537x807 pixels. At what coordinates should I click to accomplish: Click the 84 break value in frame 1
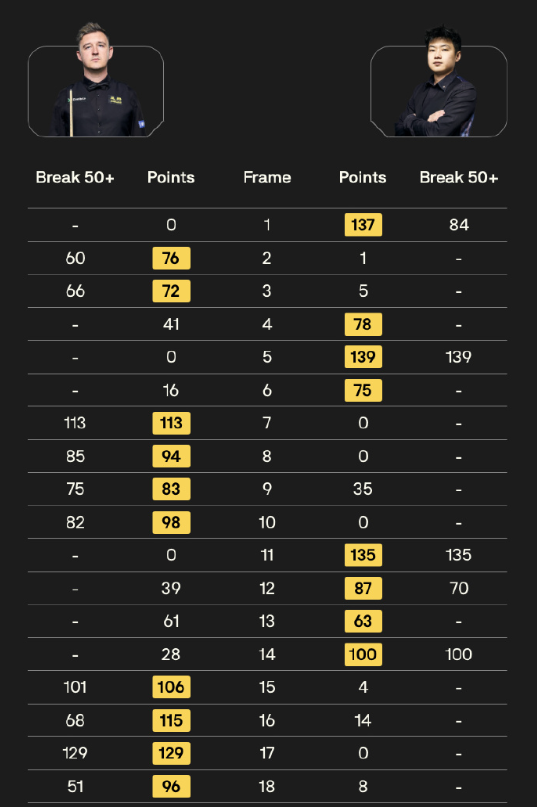pyautogui.click(x=459, y=225)
